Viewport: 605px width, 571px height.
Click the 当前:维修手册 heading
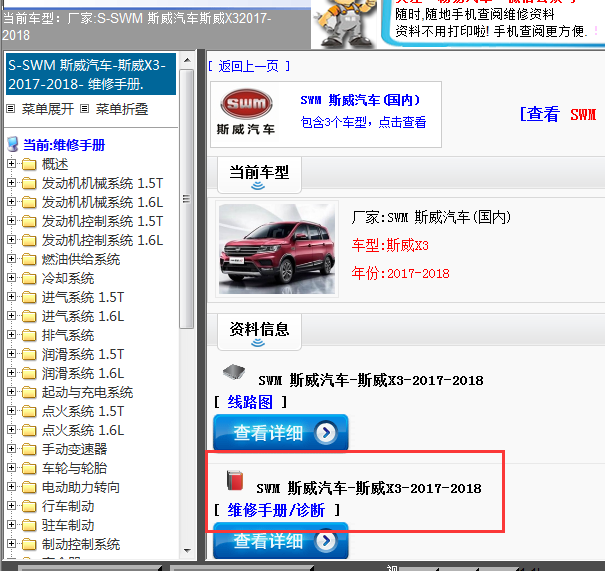(64, 145)
